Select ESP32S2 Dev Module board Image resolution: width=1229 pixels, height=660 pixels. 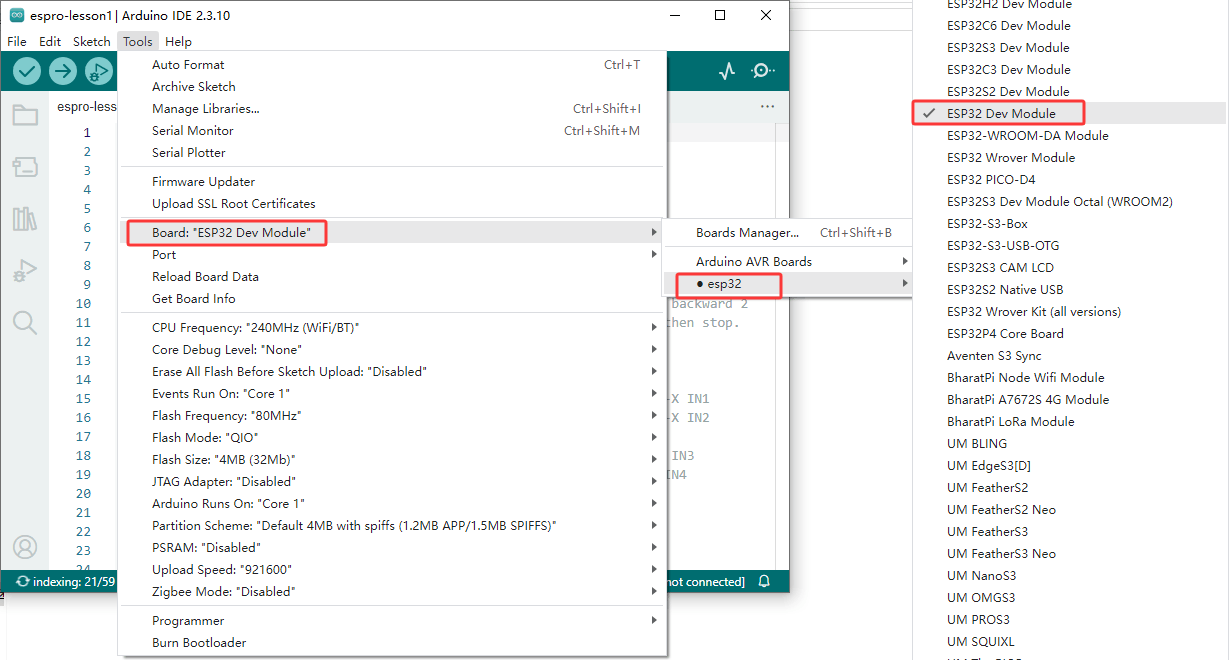[x=1071, y=92]
